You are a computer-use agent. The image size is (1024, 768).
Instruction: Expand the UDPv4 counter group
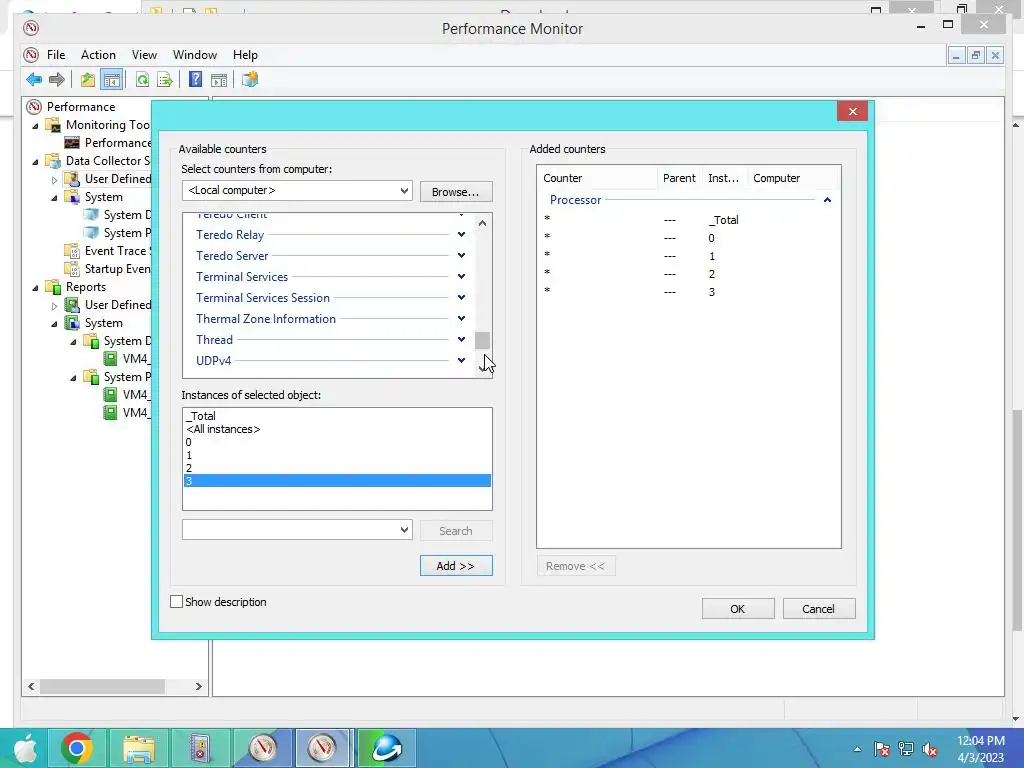tap(461, 360)
